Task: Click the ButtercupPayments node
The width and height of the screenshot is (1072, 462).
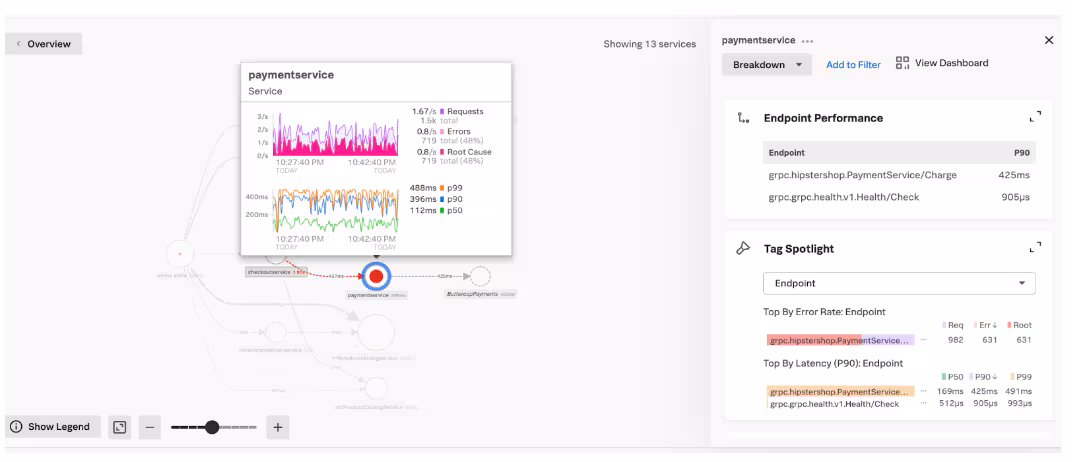Action: 480,276
